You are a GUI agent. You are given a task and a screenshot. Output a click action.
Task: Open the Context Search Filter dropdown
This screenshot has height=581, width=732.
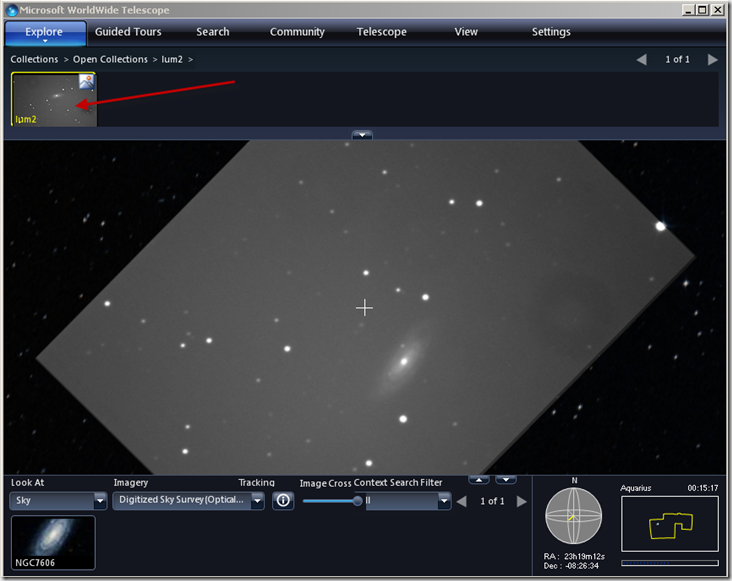[408, 501]
